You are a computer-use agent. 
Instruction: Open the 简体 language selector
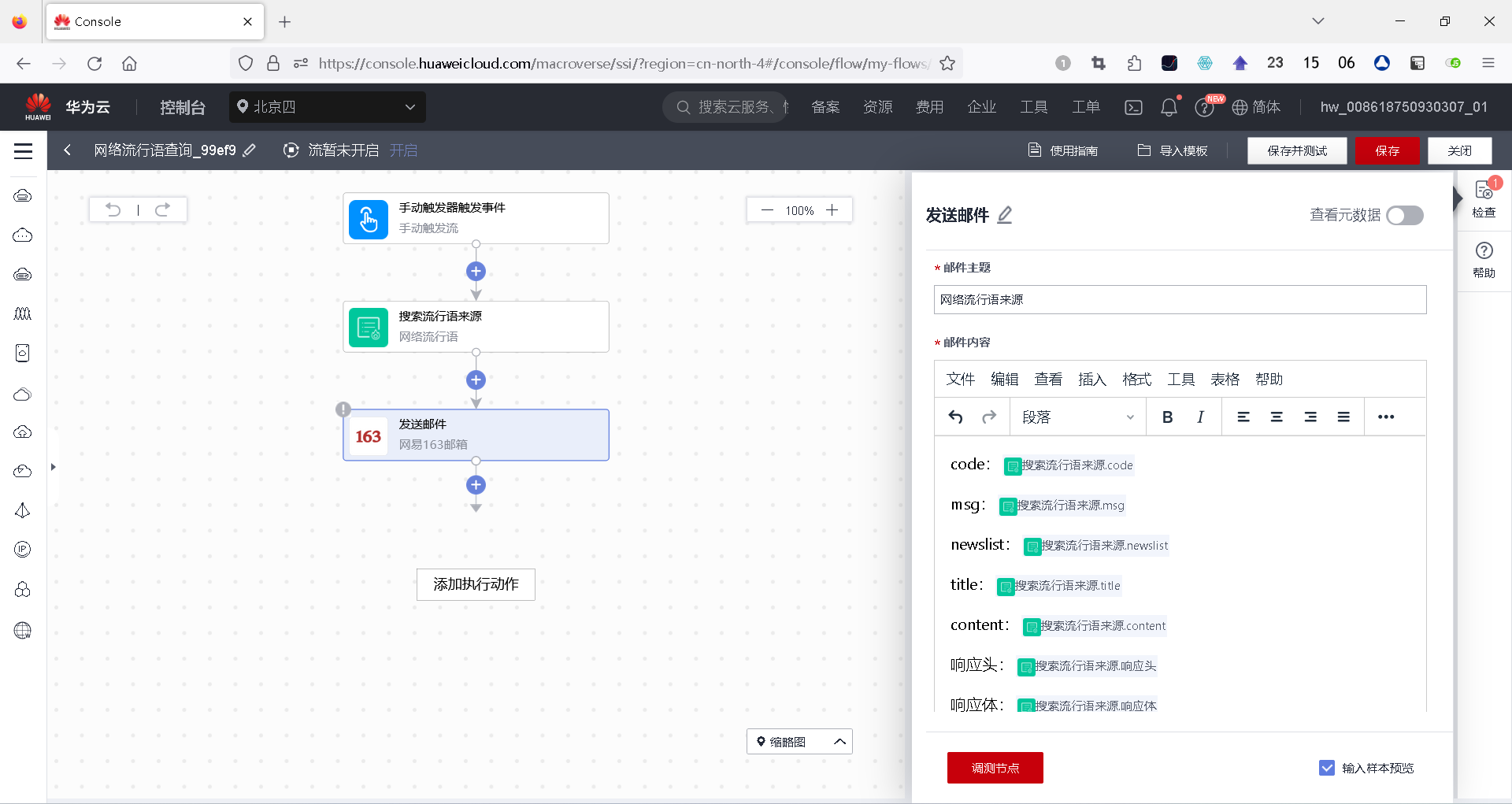coord(1256,107)
